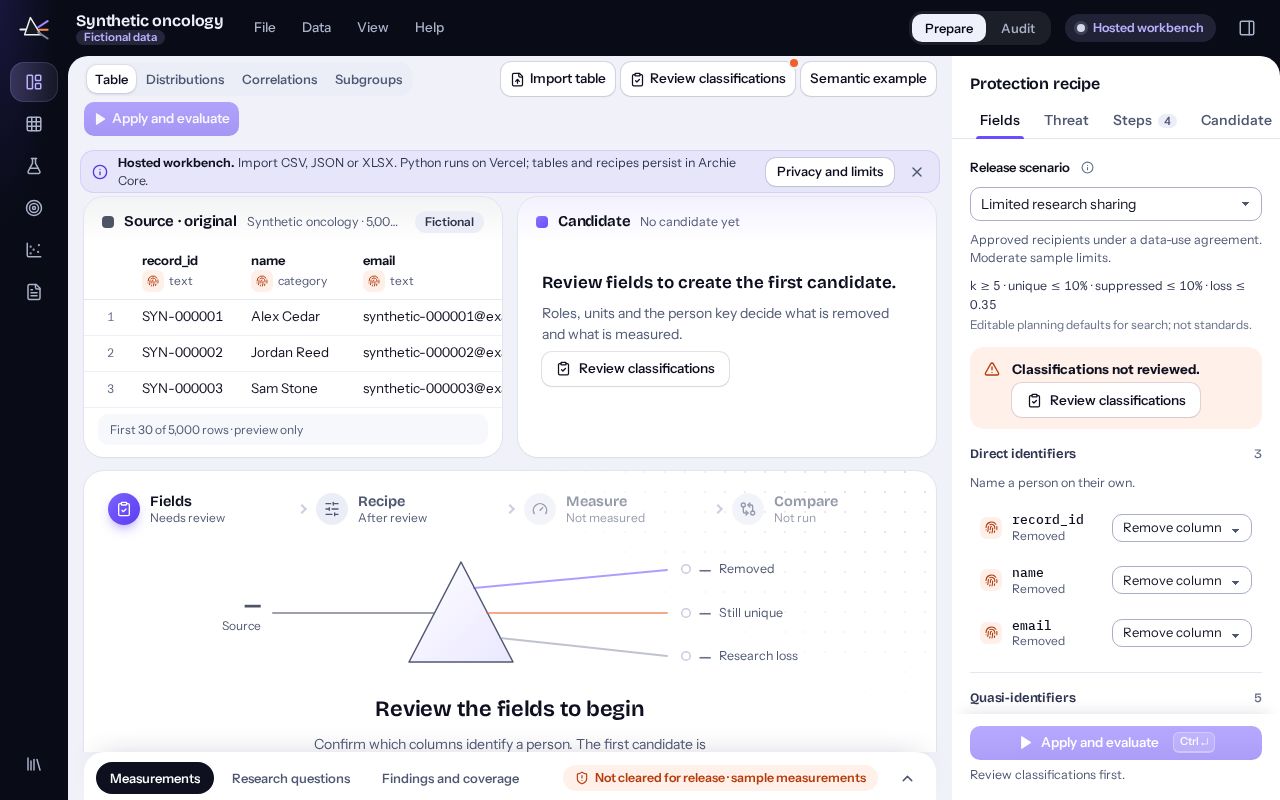This screenshot has height=800, width=1280.
Task: Expand the measurements panel chevron
Action: click(x=908, y=778)
